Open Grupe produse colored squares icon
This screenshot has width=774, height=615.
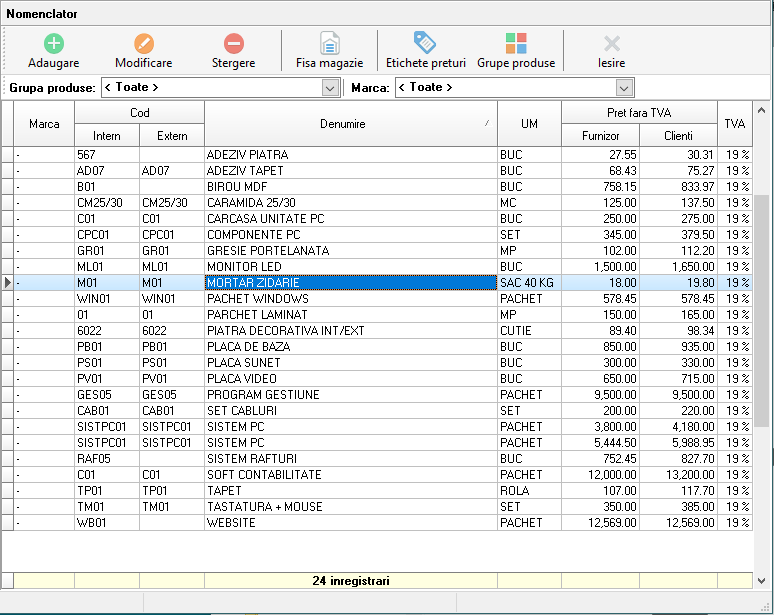[515, 44]
